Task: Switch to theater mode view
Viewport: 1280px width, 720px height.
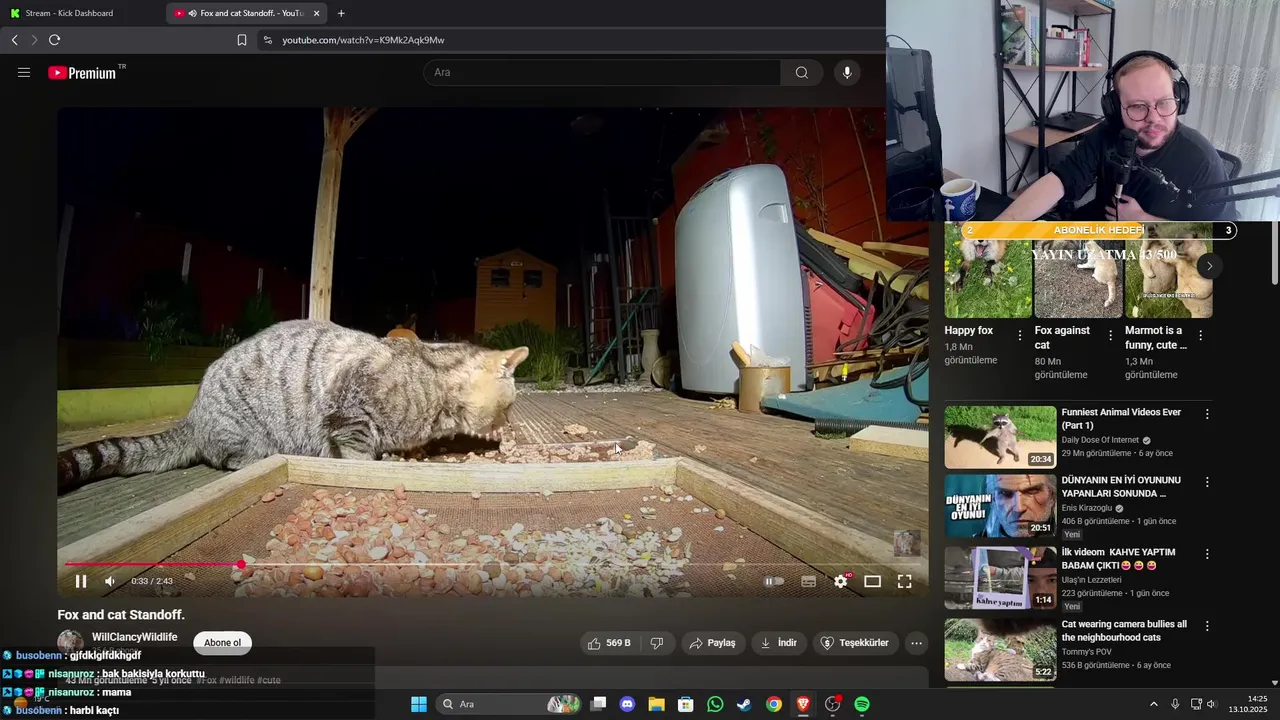Action: pyautogui.click(x=872, y=581)
